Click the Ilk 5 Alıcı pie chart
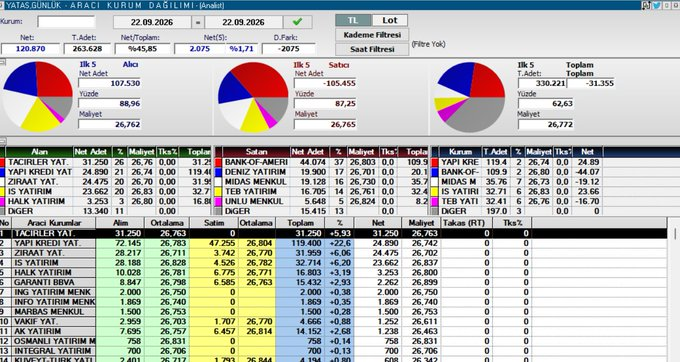The width and height of the screenshot is (680, 362). point(37,97)
